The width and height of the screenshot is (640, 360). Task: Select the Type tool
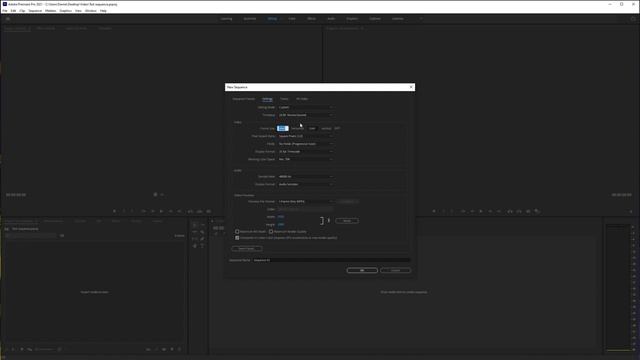click(202, 246)
